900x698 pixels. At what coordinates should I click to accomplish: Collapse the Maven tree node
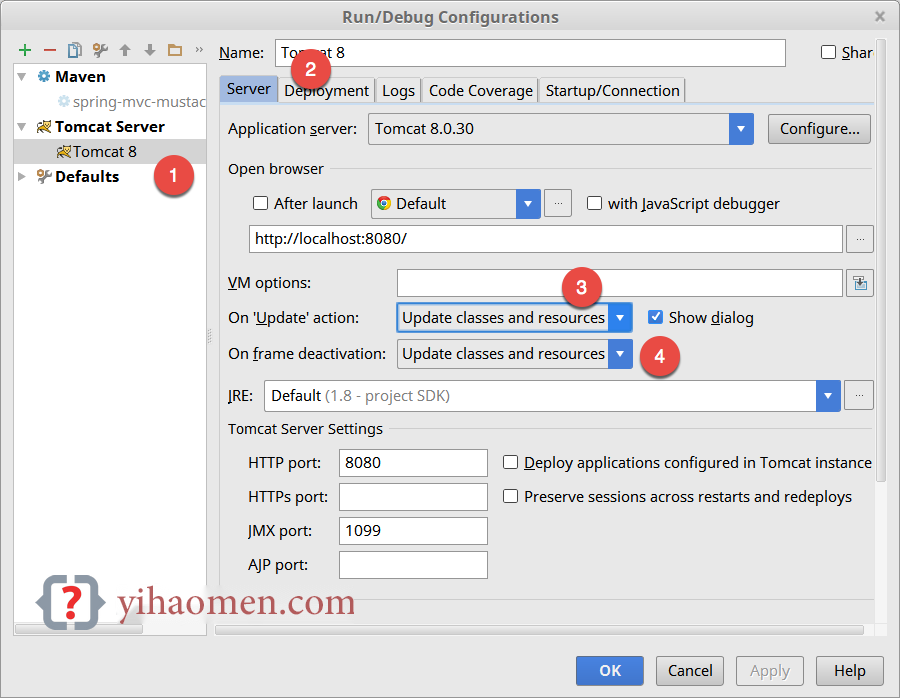(x=22, y=77)
